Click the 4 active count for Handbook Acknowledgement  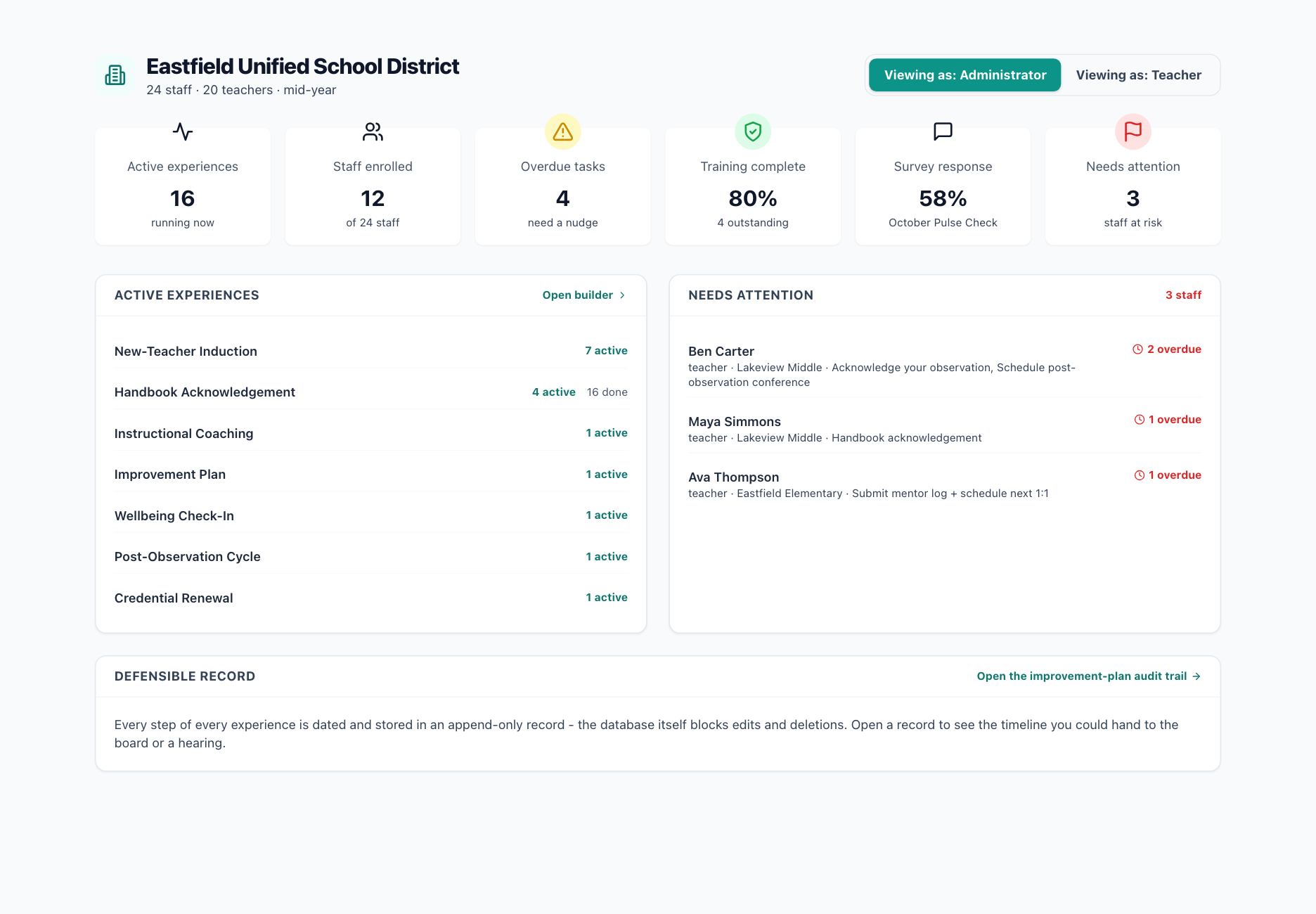[x=554, y=392]
